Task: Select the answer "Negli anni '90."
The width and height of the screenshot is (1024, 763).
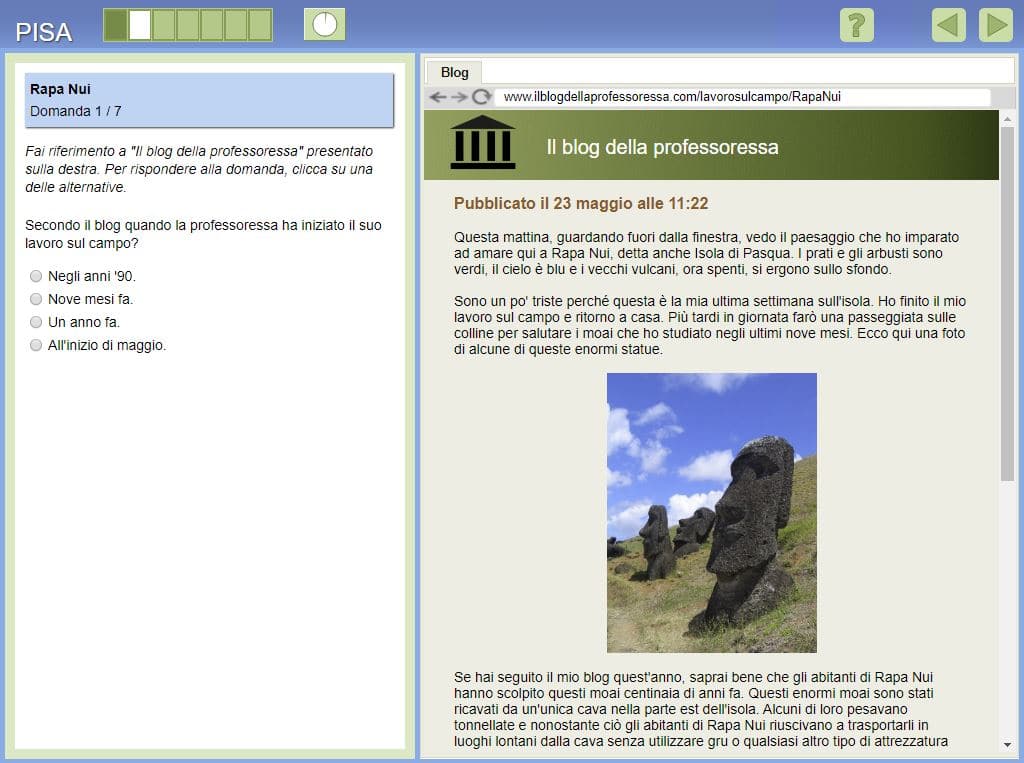Action: pyautogui.click(x=37, y=276)
